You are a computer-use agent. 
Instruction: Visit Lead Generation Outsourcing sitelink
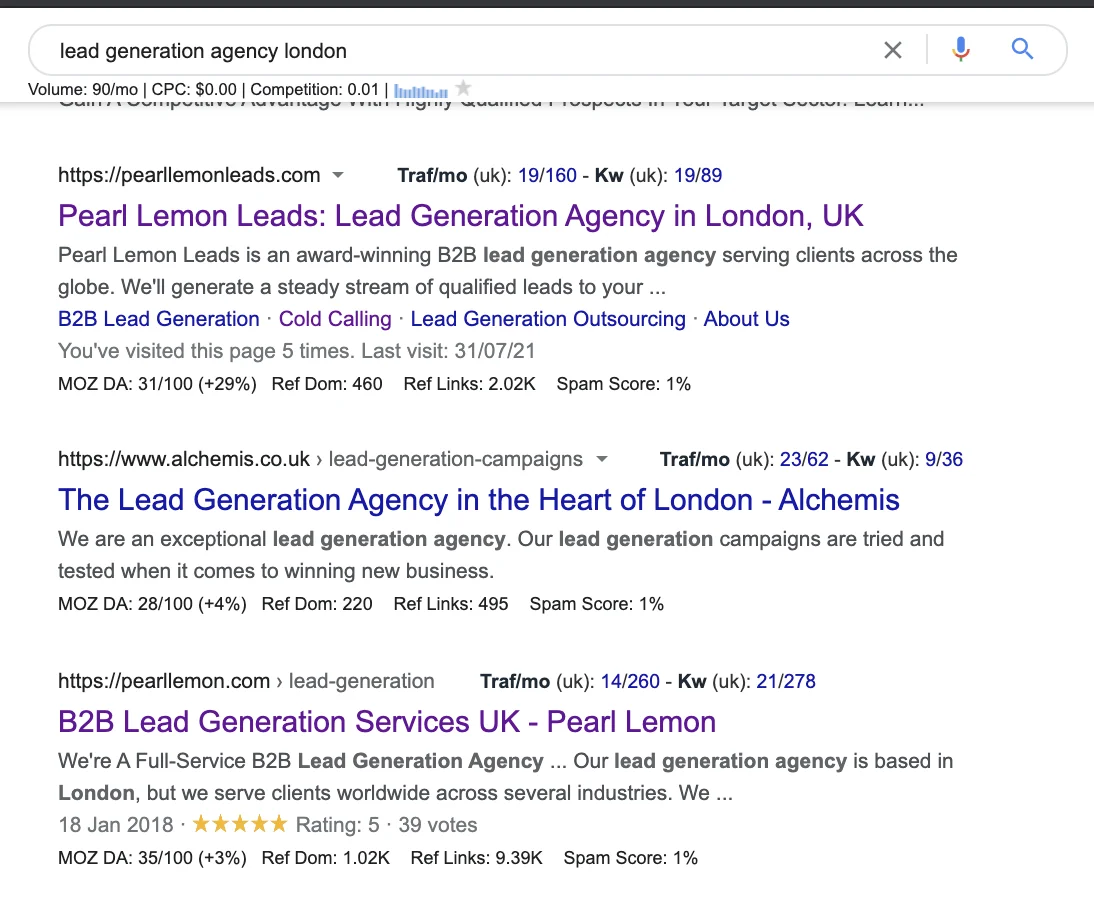[548, 319]
